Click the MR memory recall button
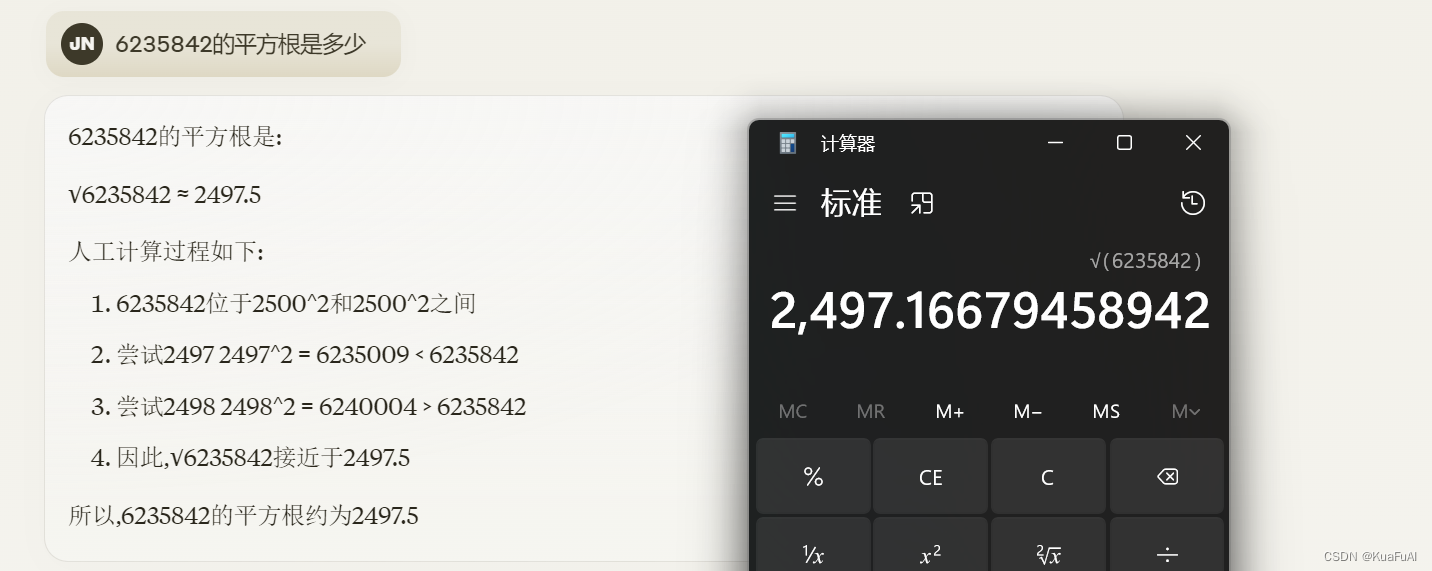This screenshot has width=1432, height=571. 871,411
